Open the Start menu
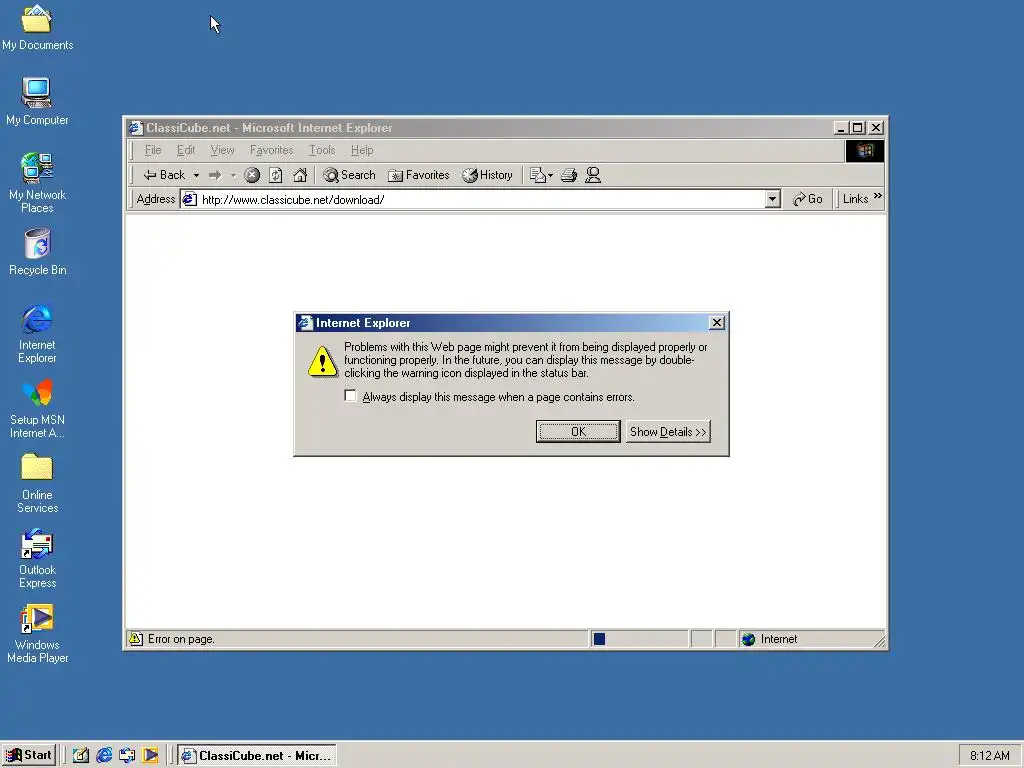Viewport: 1024px width, 768px height. [x=29, y=756]
